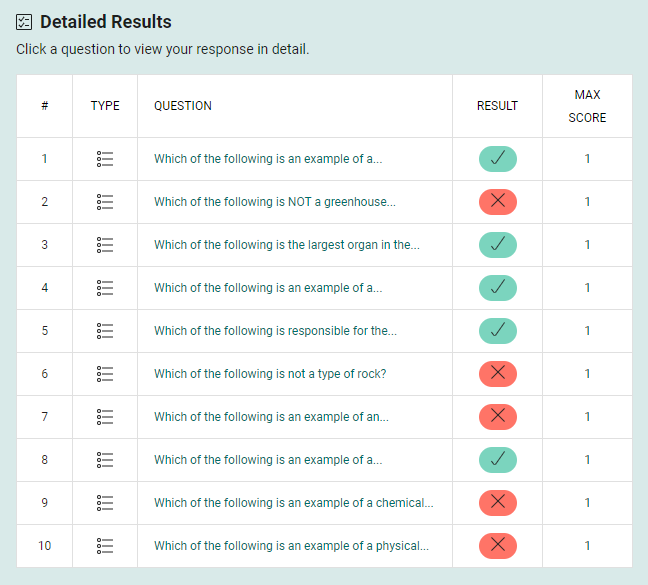Click the green checkmark badge in row 3
Screen dimensions: 648x585
497,245
